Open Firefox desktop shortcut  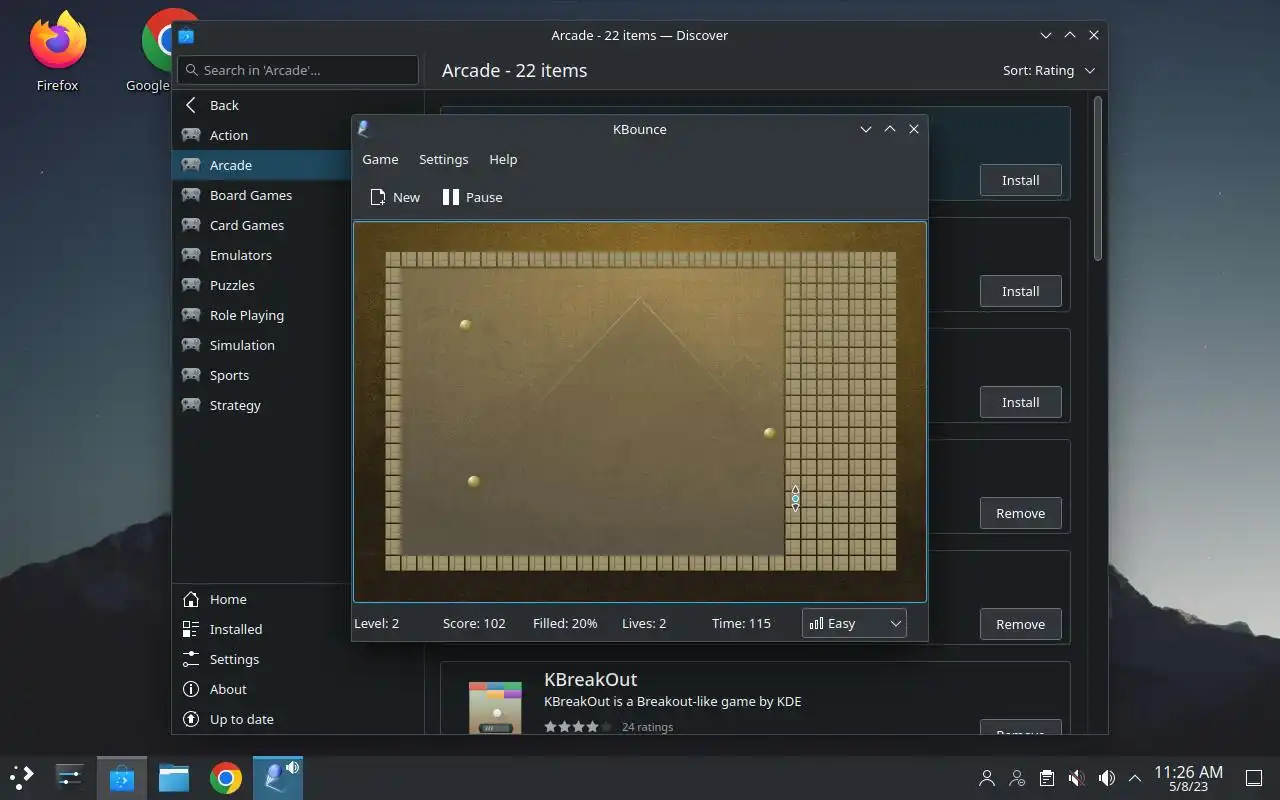(57, 50)
